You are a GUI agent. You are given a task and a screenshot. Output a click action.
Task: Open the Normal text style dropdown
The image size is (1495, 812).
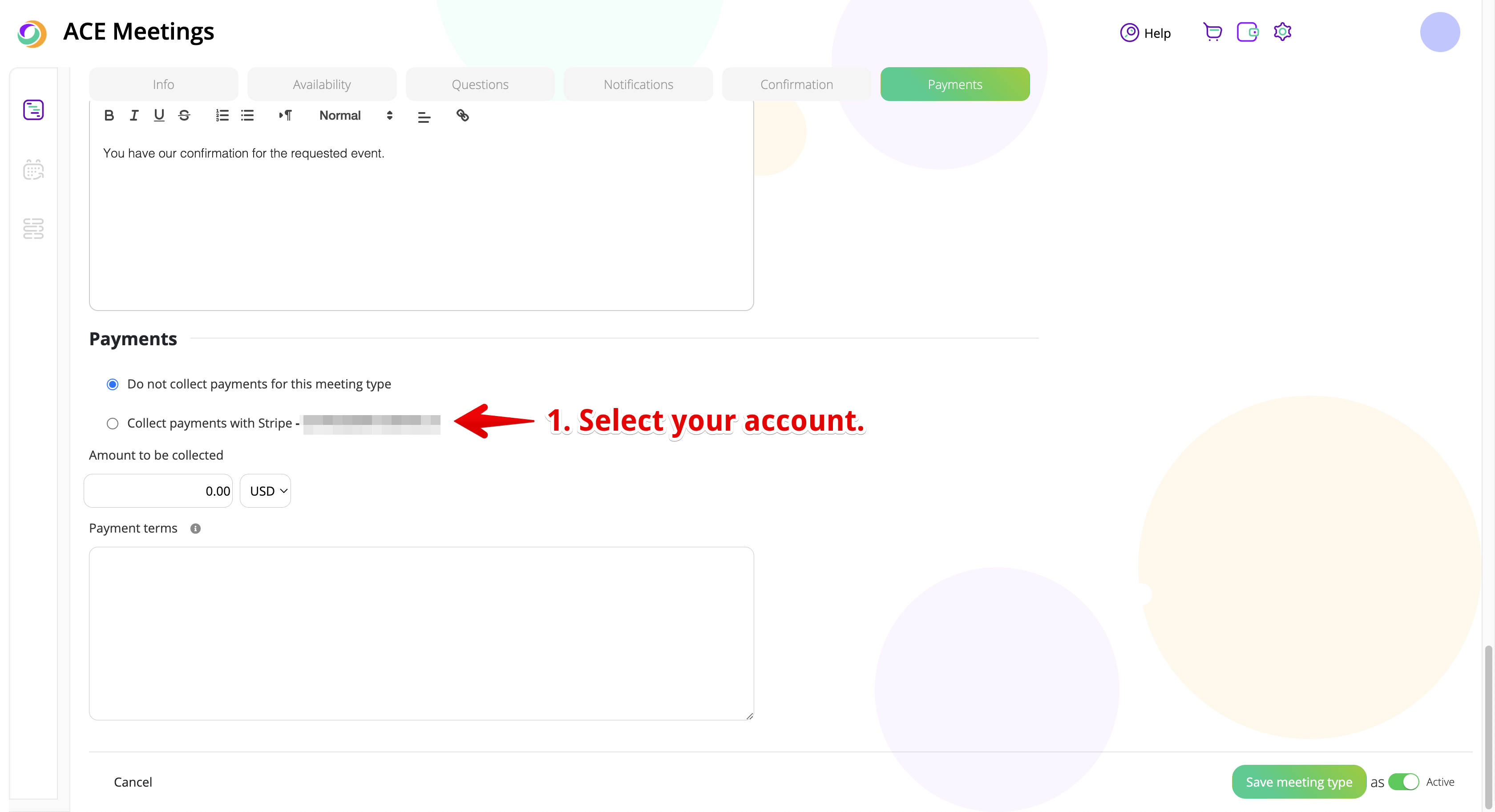(355, 116)
